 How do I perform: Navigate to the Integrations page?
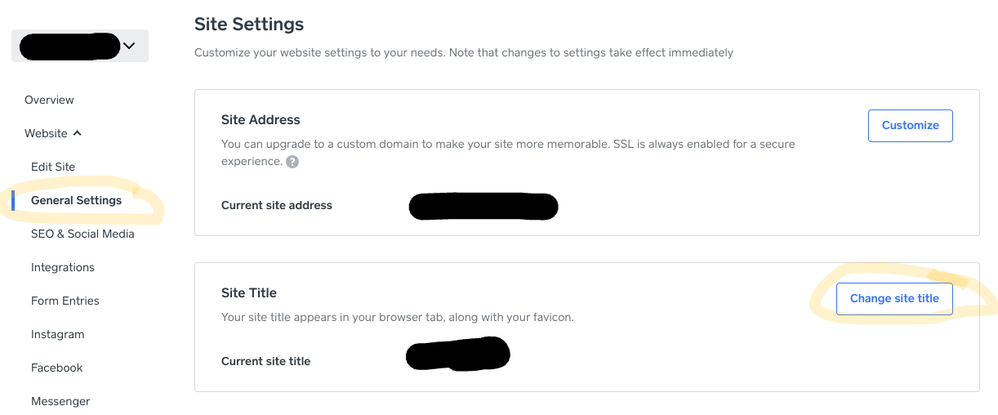(63, 267)
